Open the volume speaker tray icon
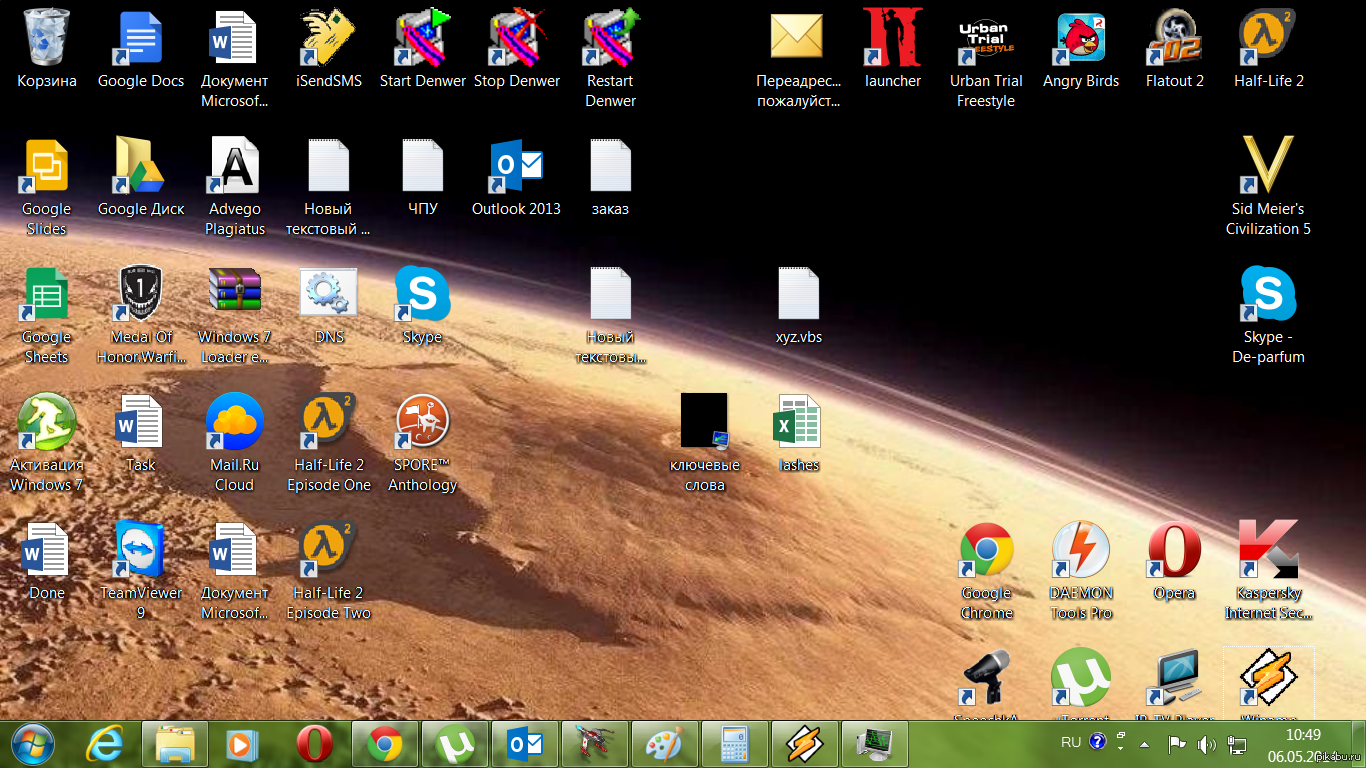This screenshot has height=768, width=1366. tap(1207, 743)
